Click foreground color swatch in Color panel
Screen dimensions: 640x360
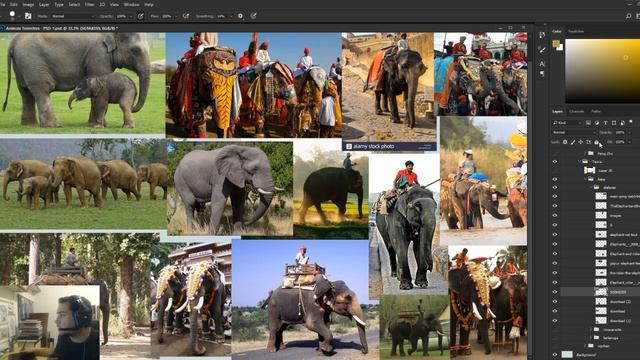pyautogui.click(x=556, y=43)
